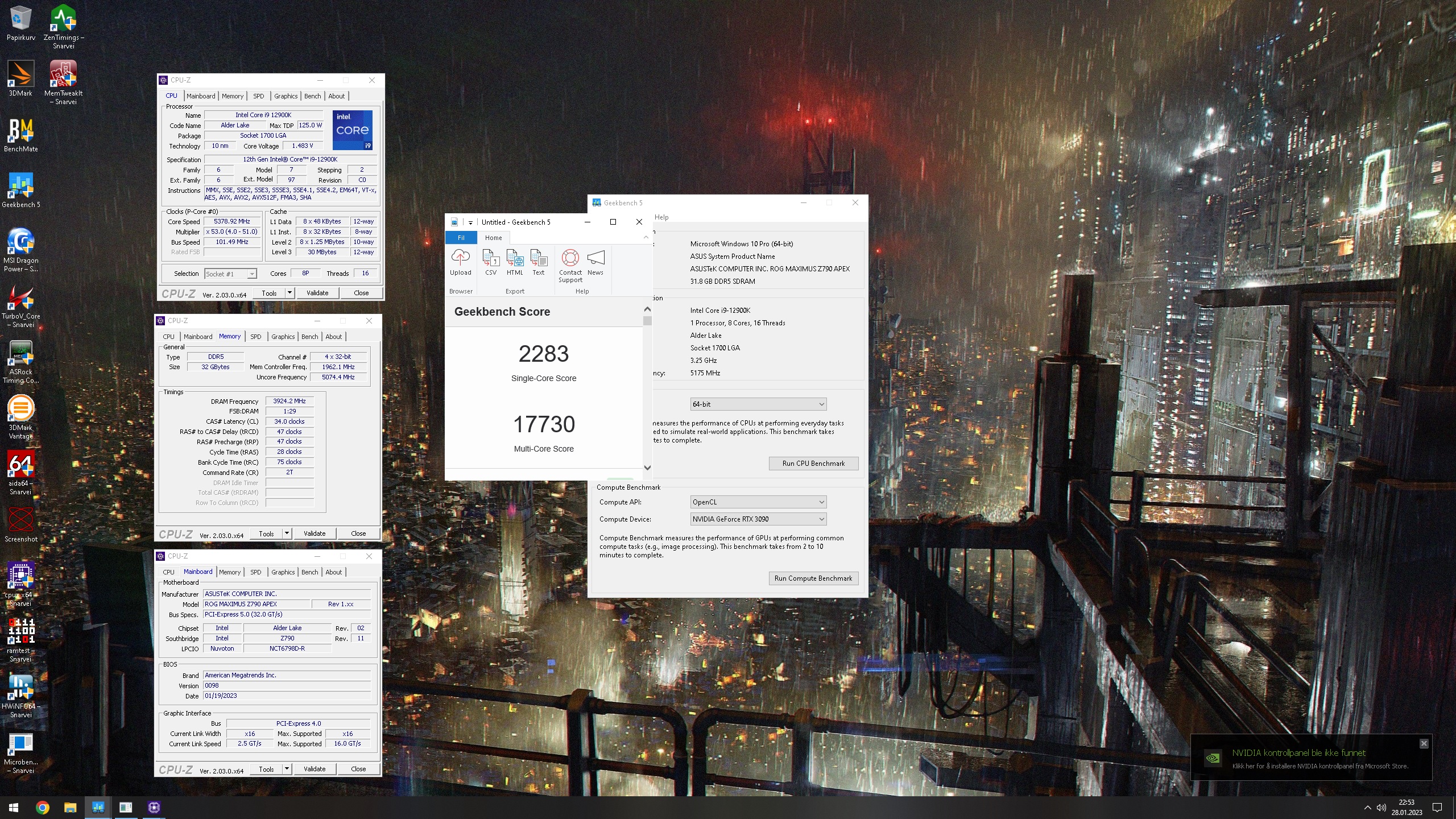Export results with the CSV icon
Screen dimensions: 1456x819
[491, 263]
